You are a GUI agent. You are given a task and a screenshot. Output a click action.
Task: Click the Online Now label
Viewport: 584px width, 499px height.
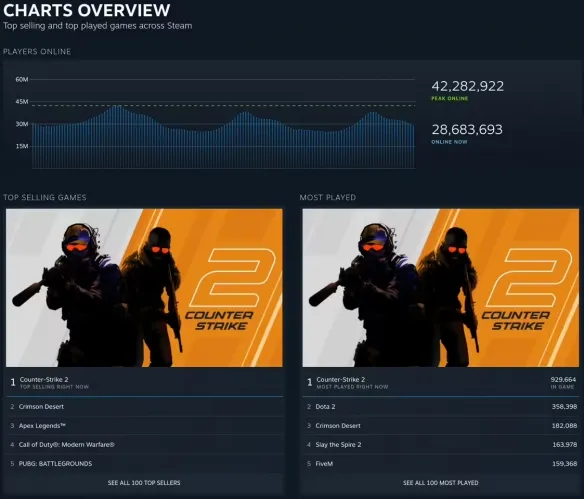tap(449, 142)
